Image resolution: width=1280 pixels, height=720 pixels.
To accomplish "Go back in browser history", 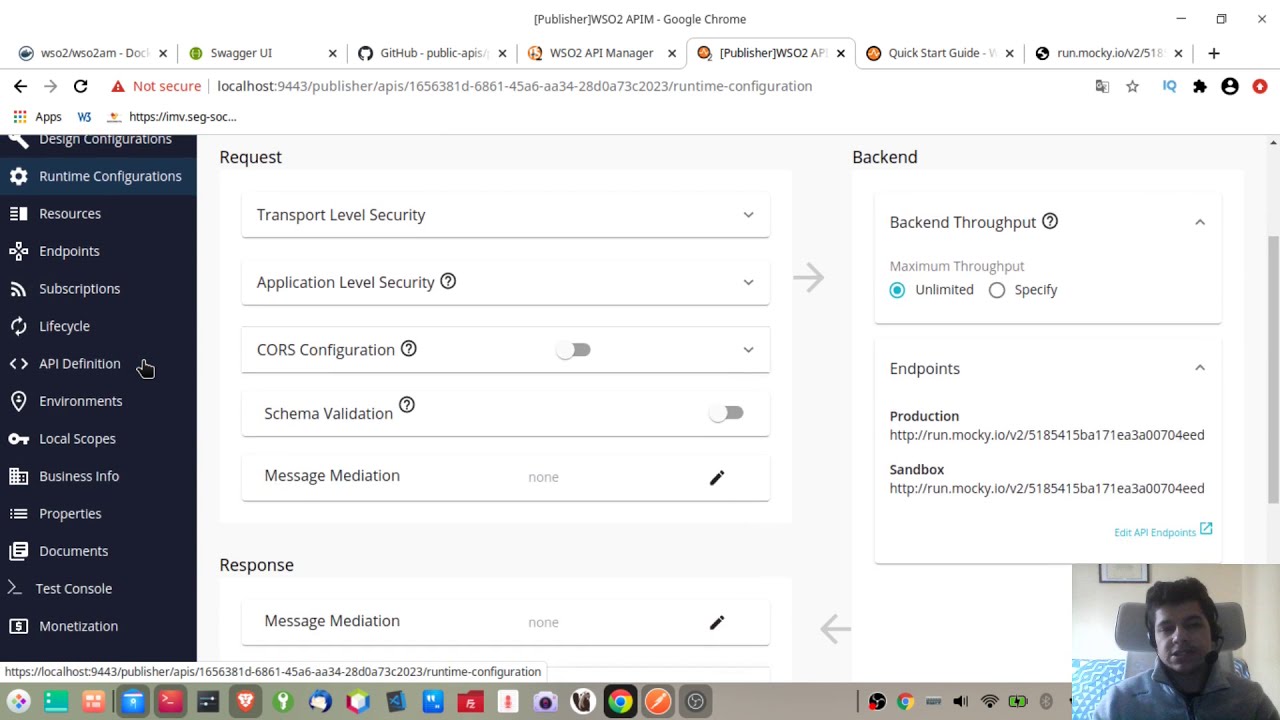I will pyautogui.click(x=20, y=86).
